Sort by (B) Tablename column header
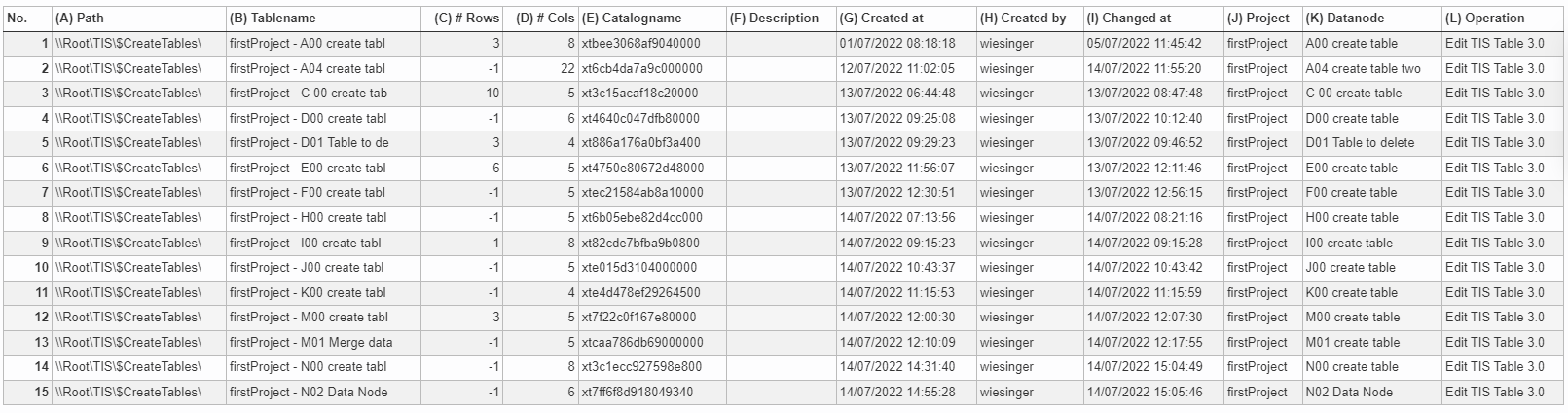Viewport: 1568px width, 413px height. coord(323,19)
